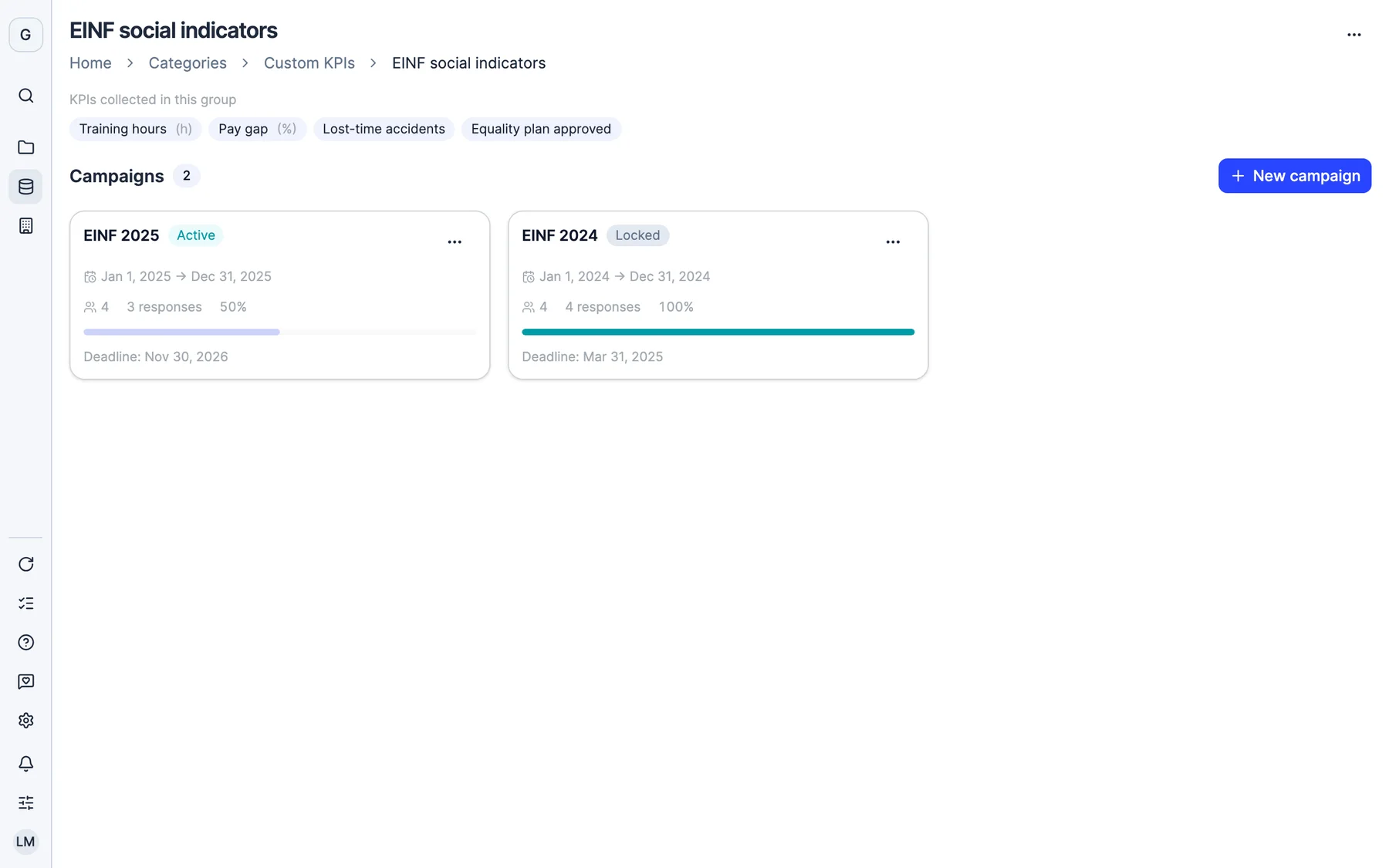Open the EINF 2025 campaign title
Image resolution: width=1389 pixels, height=868 pixels.
pos(121,235)
